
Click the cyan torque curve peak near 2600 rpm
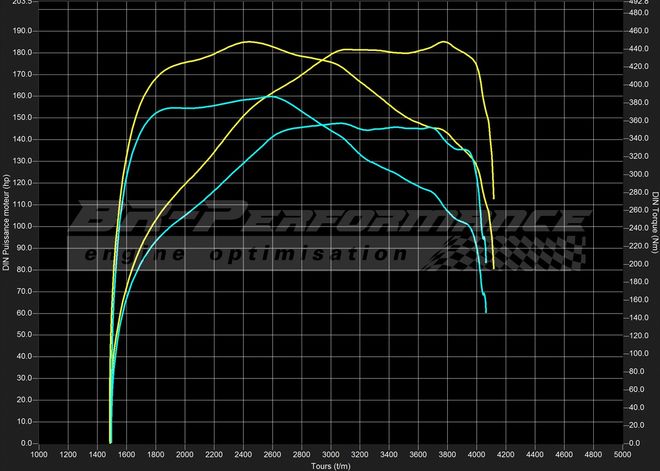(x=271, y=97)
